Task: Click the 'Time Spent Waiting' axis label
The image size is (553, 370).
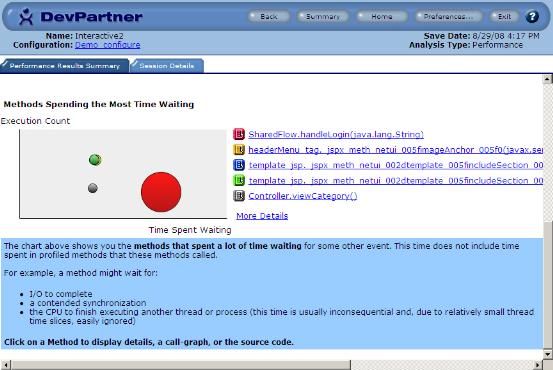Action: click(x=190, y=230)
